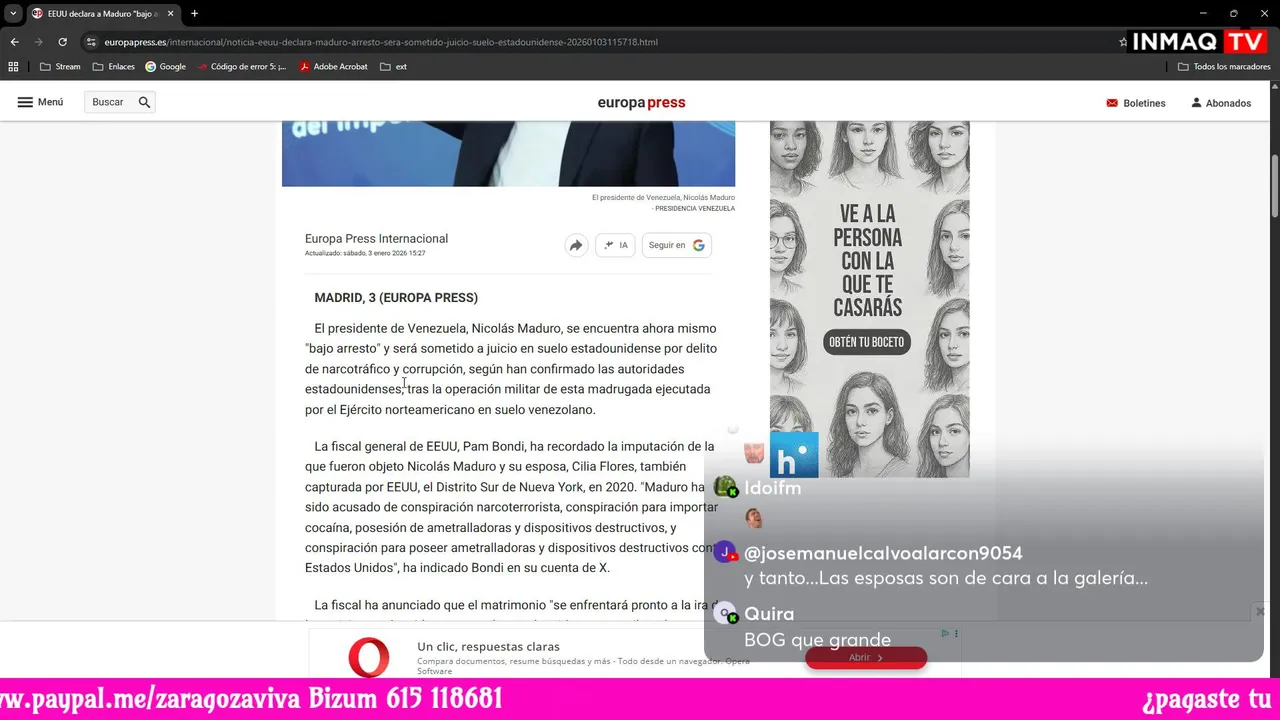1280x720 pixels.
Task: Bookmark this page with the star
Action: point(1123,42)
